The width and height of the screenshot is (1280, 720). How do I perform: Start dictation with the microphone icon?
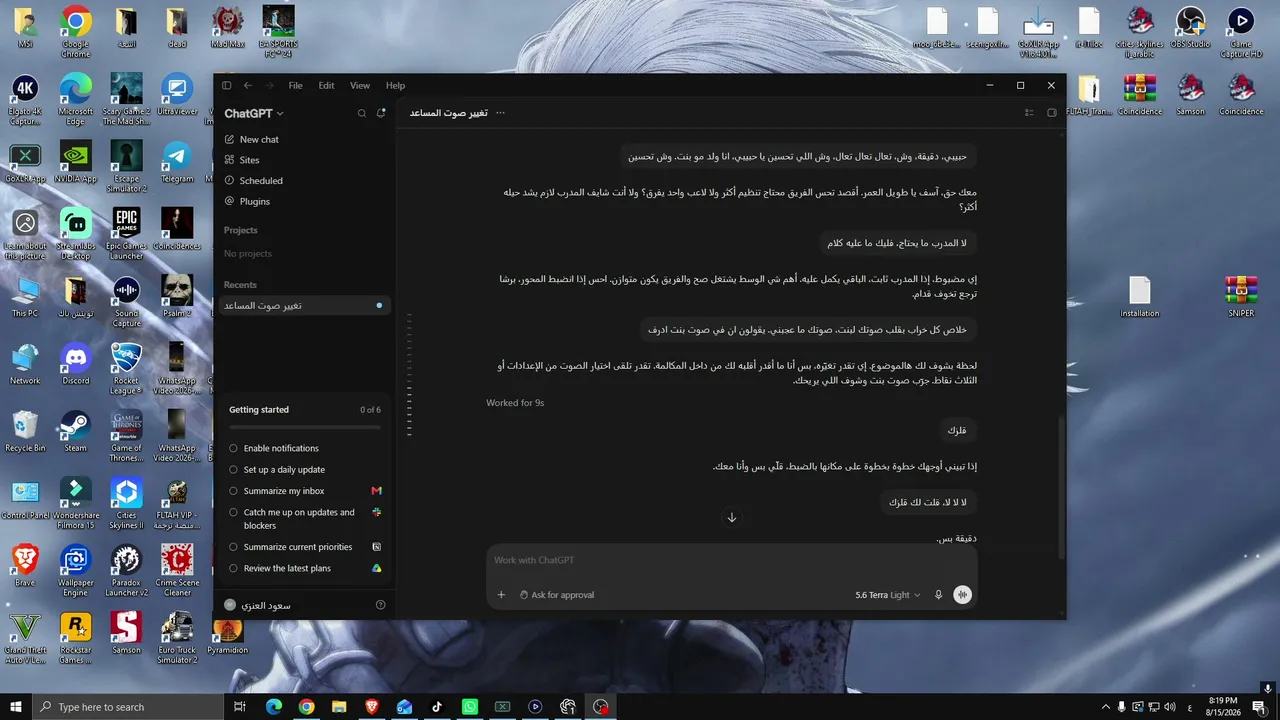[938, 595]
